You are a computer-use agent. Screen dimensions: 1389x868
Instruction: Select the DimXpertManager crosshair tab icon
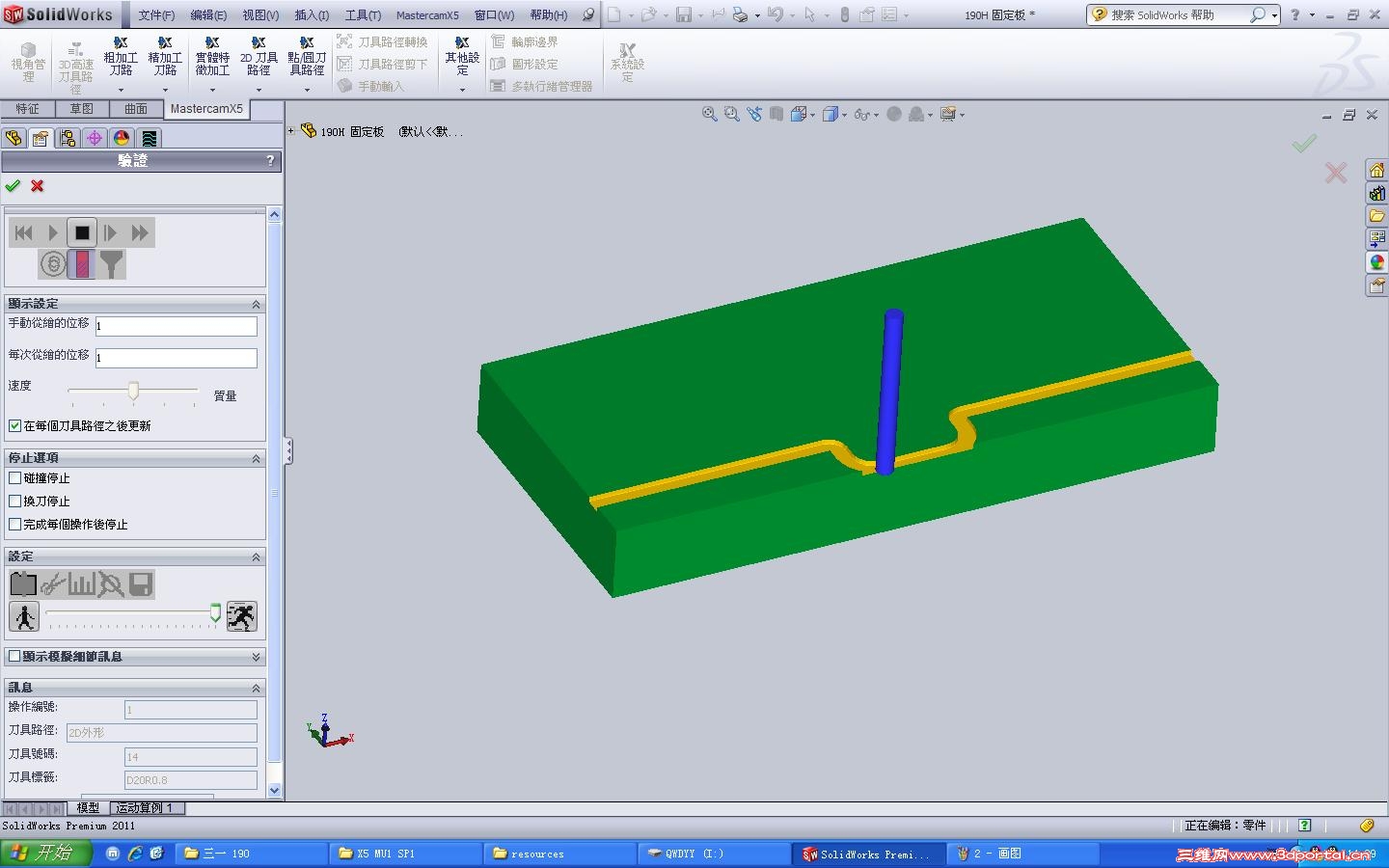95,138
